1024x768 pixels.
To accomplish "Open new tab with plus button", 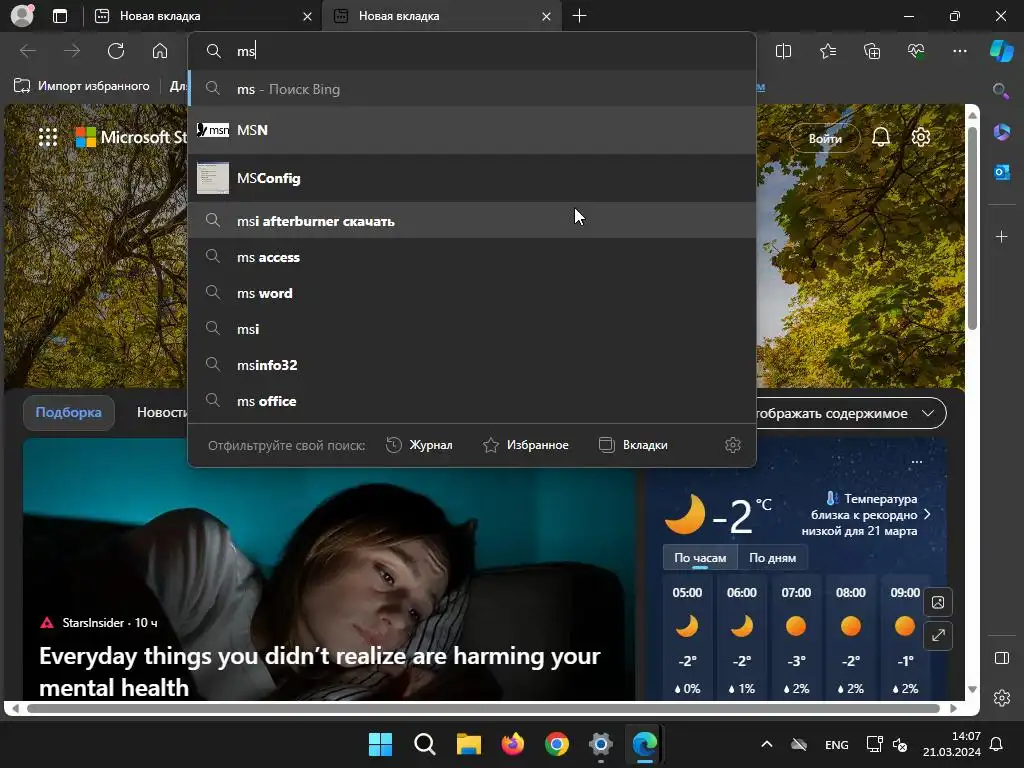I will pyautogui.click(x=579, y=16).
